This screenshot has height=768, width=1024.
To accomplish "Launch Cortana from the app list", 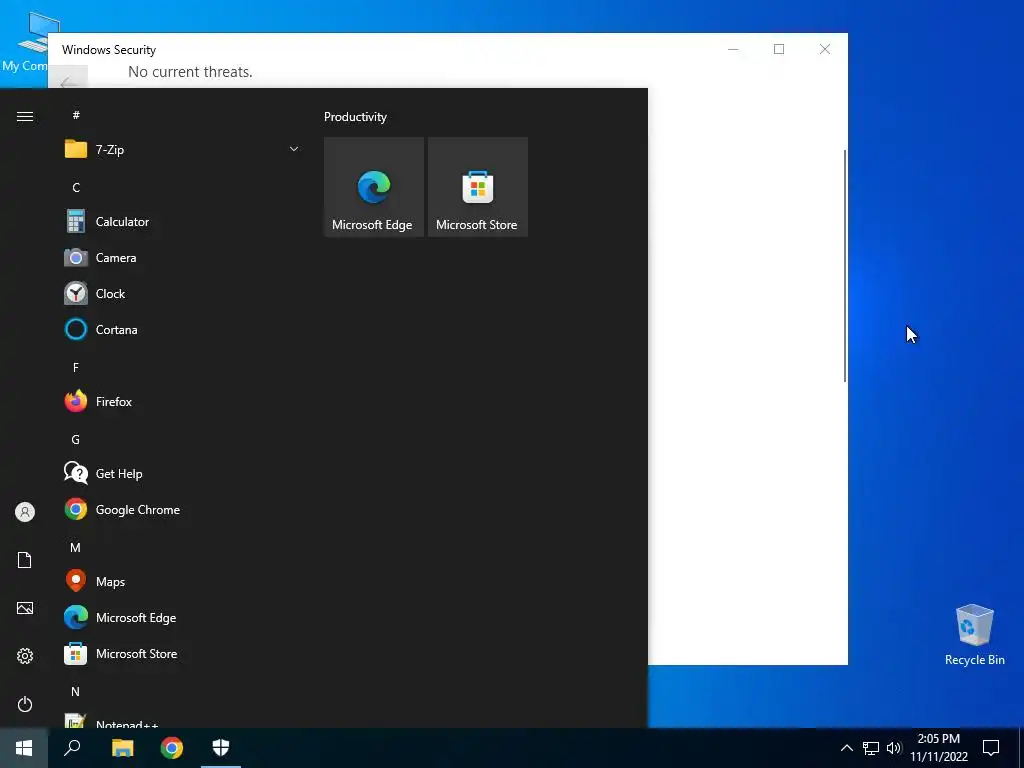I will tap(183, 329).
